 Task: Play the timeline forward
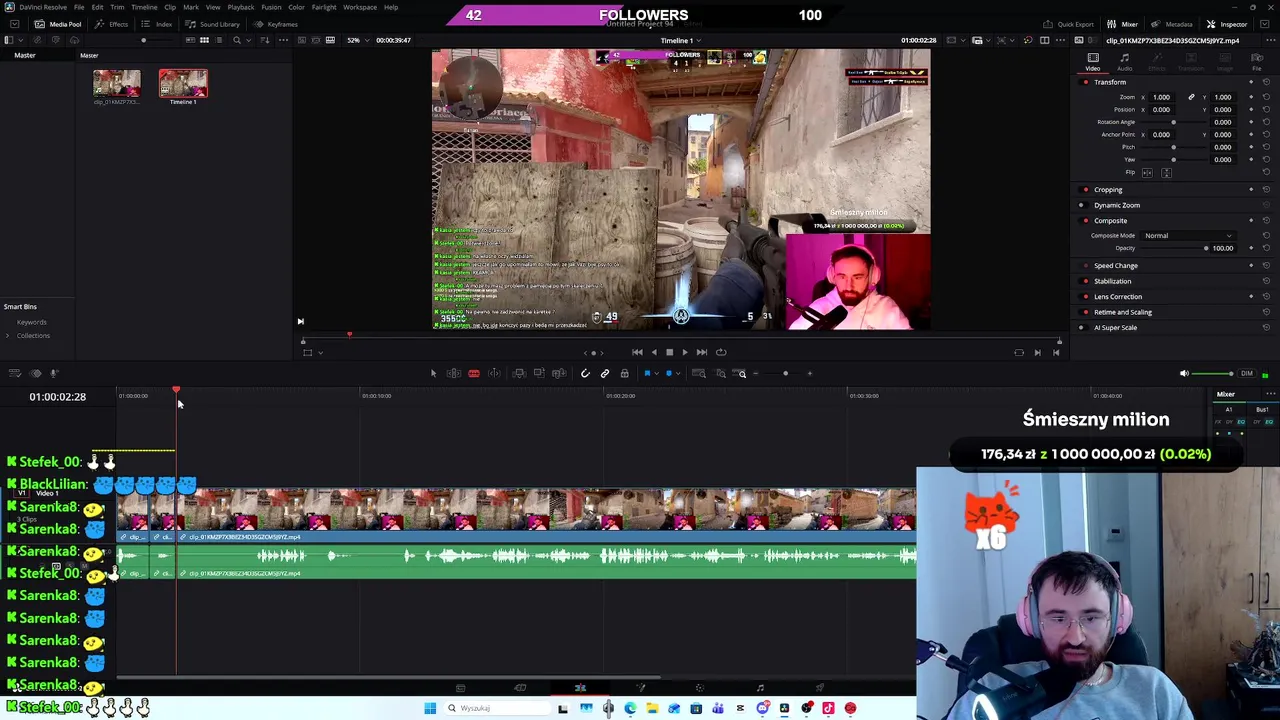[x=684, y=352]
